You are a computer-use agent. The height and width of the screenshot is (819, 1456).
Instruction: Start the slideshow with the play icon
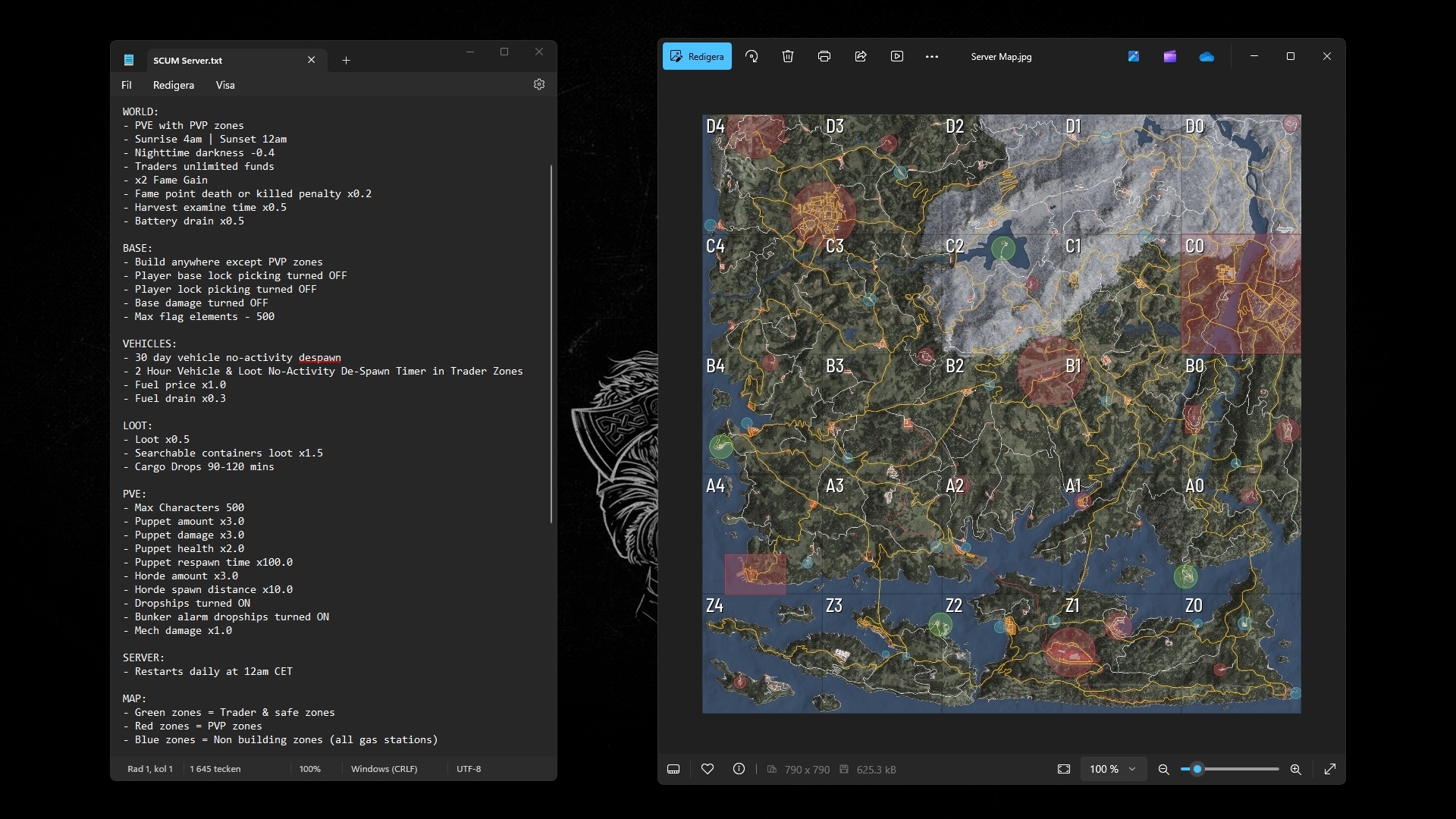pos(897,56)
